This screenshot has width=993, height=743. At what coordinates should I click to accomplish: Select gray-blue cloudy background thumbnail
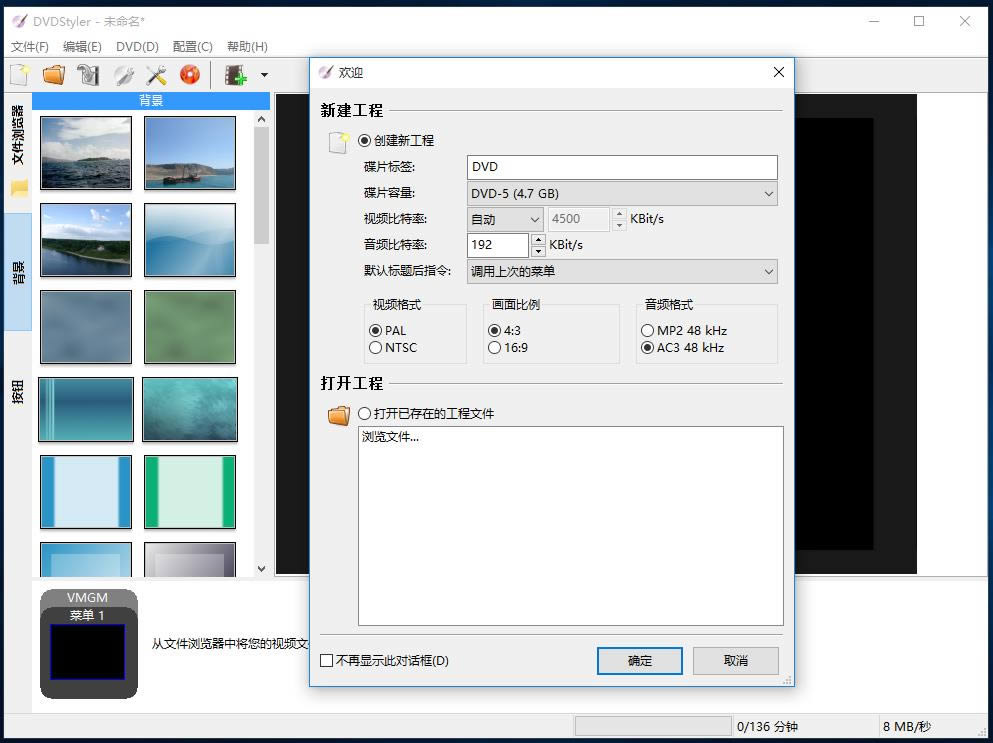point(86,327)
